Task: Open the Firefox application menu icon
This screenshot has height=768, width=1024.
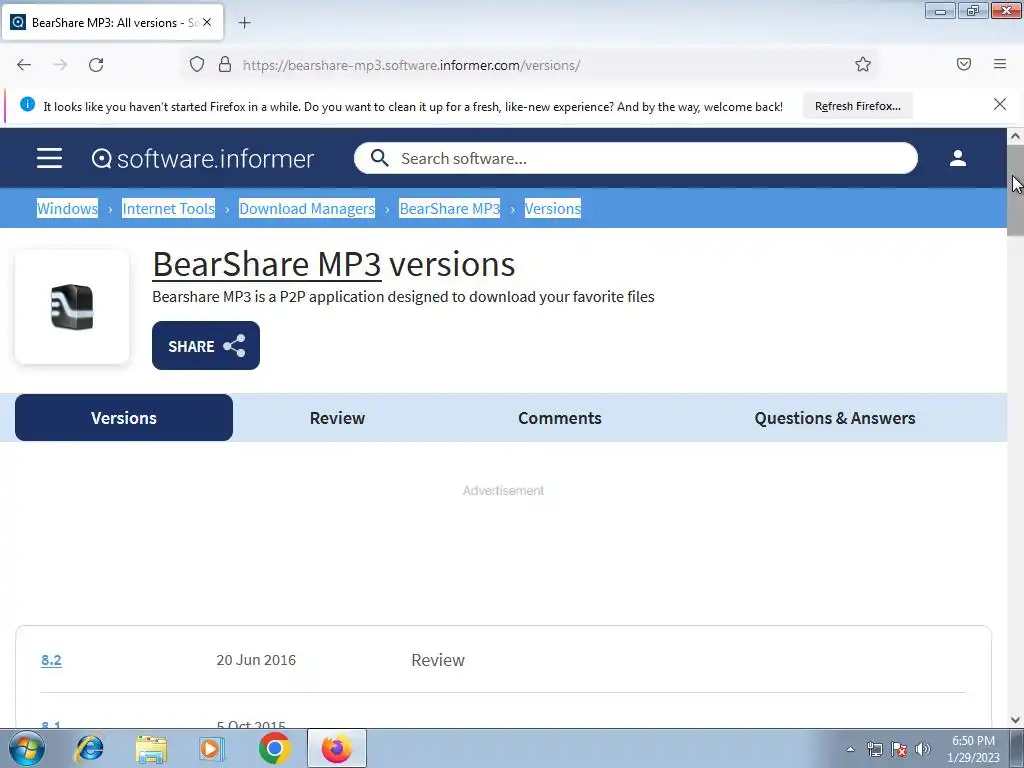Action: click(1000, 64)
